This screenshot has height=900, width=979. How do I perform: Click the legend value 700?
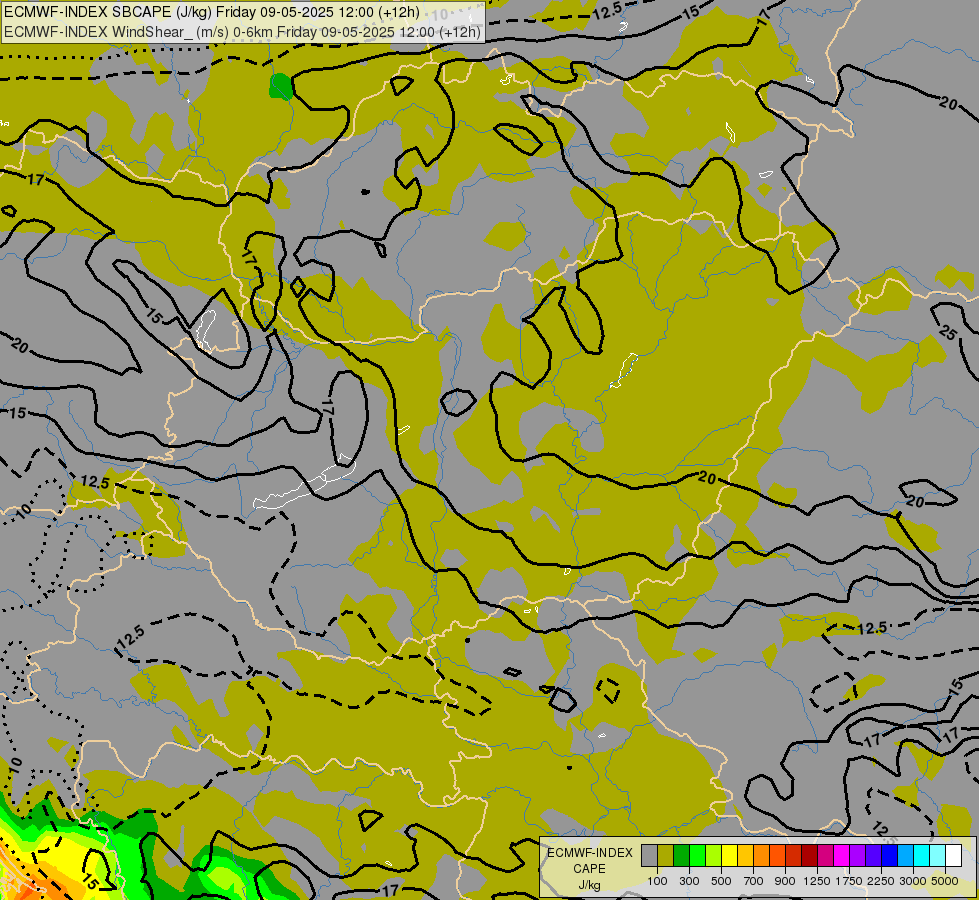(754, 881)
